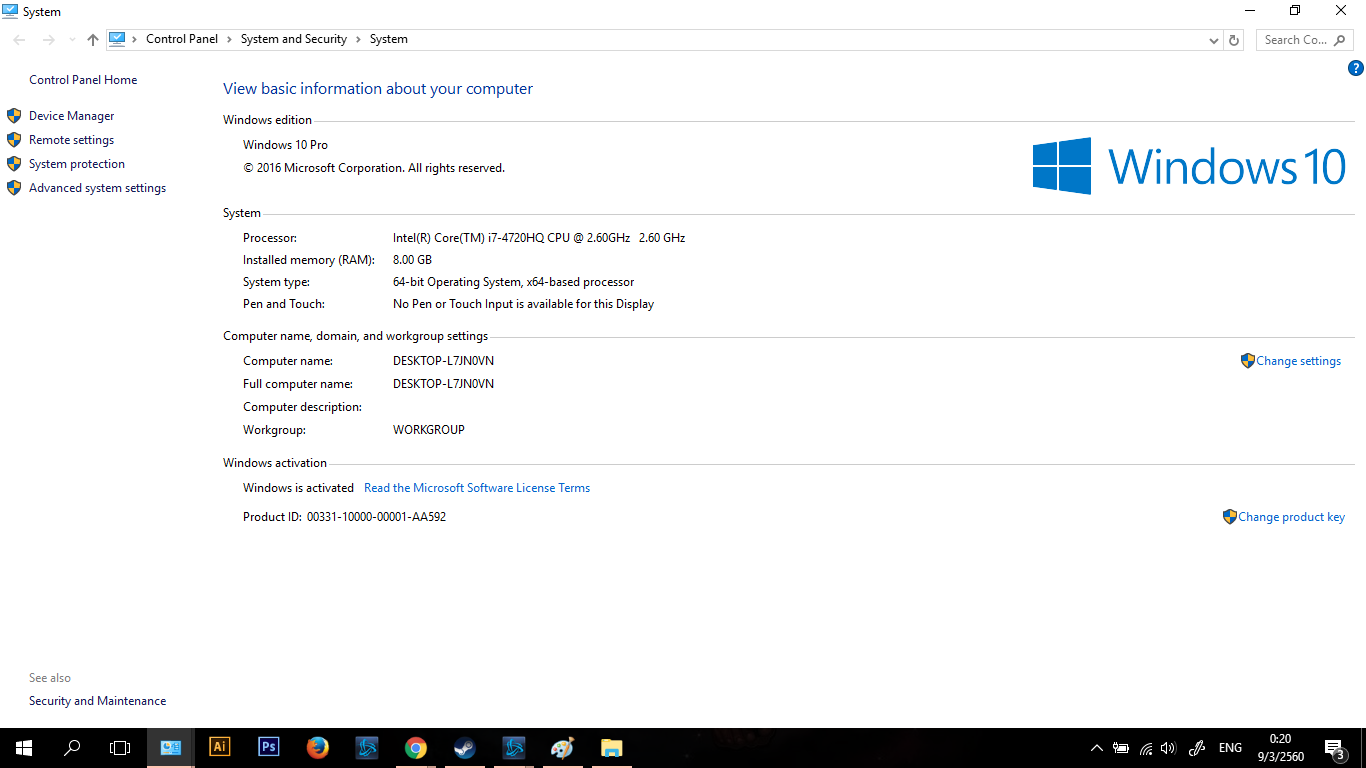Open the blue app icon between Firefox and Chrome

coord(367,747)
